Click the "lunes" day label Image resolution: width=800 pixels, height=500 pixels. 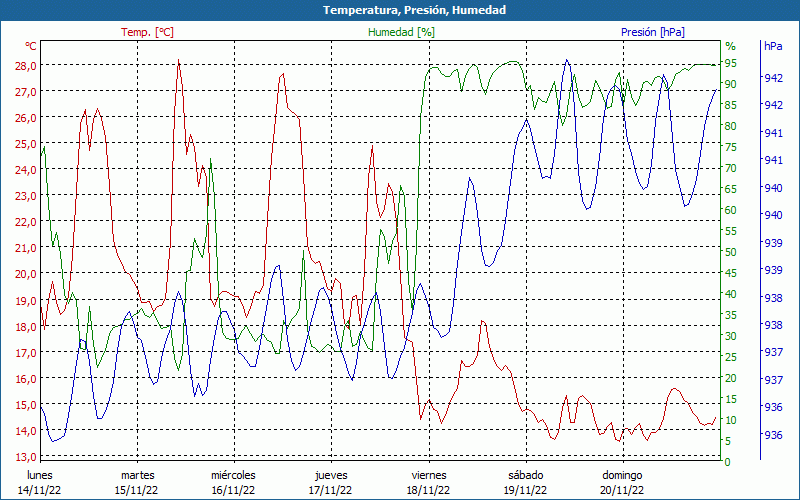coord(40,475)
